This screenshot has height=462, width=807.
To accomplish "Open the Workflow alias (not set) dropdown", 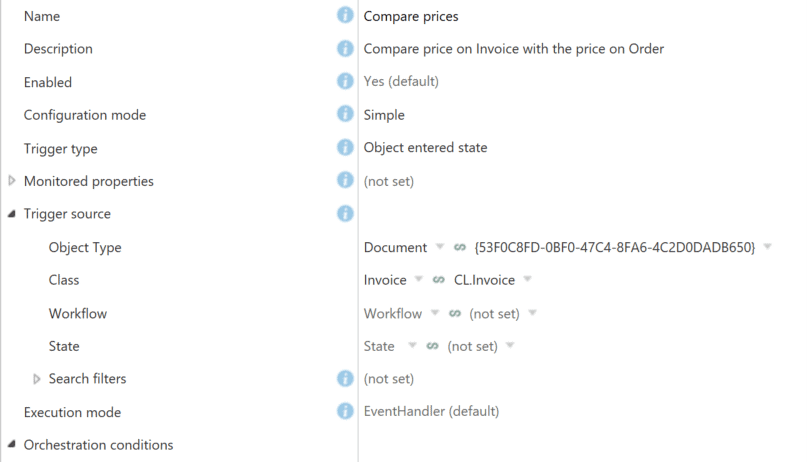I will pyautogui.click(x=533, y=312).
